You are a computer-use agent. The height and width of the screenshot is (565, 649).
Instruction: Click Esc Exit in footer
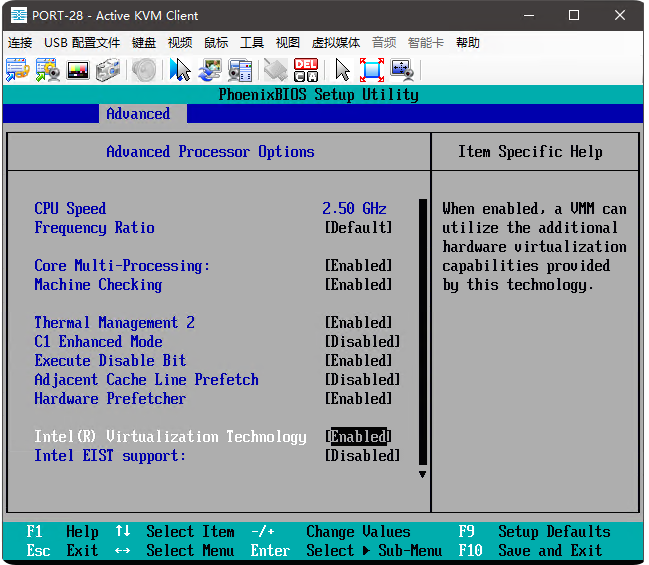pos(62,551)
